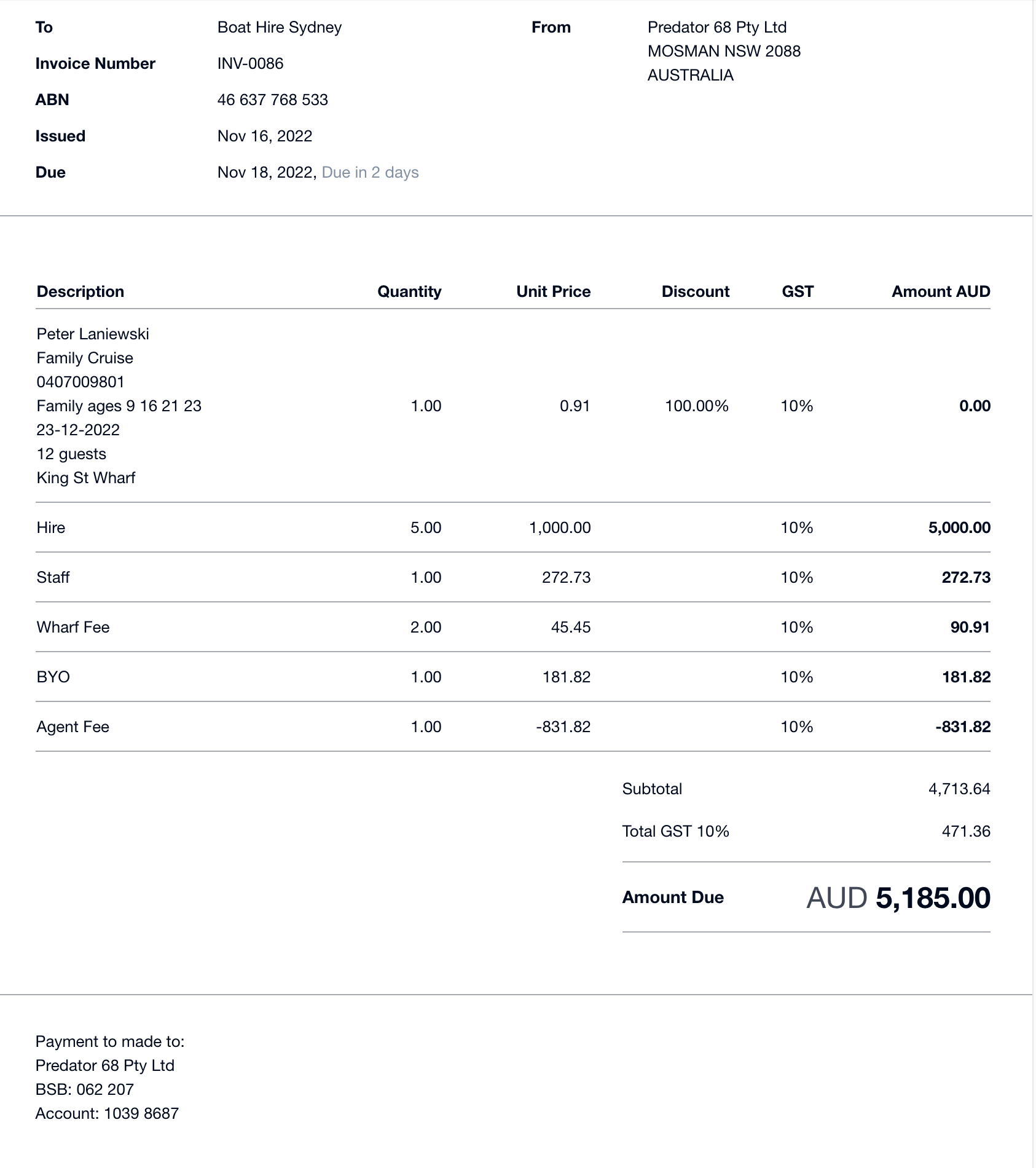Screen dimensions: 1036x1168
Task: Click the Unit Price column header
Action: click(x=553, y=291)
